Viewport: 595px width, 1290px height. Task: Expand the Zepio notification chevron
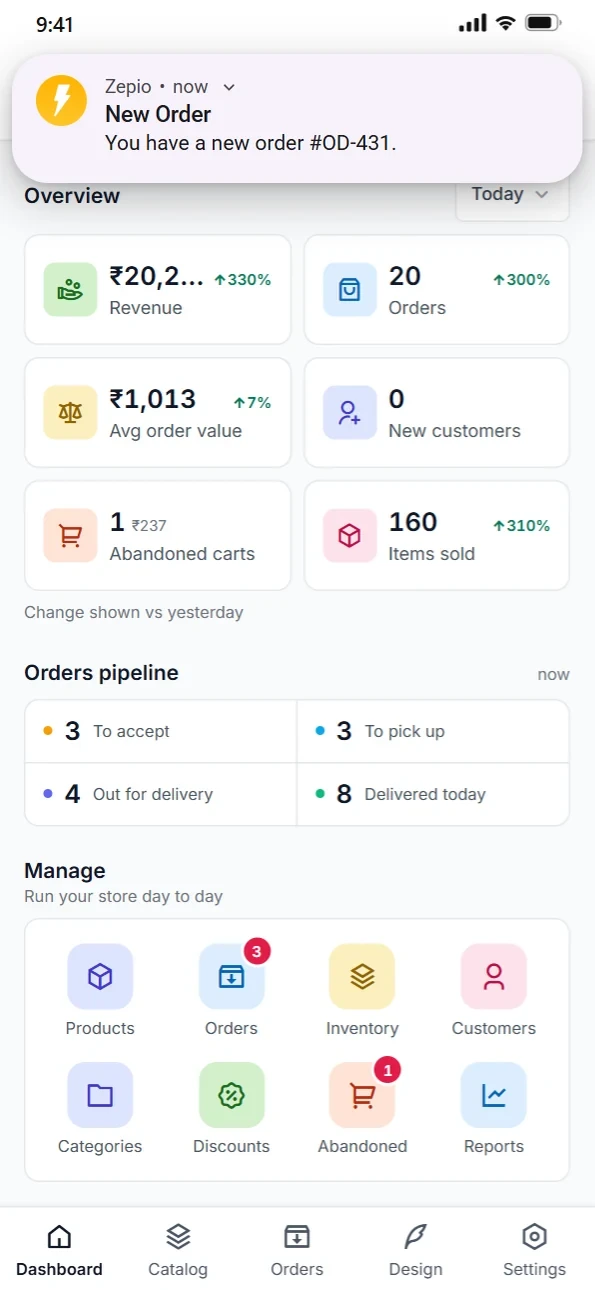click(229, 87)
